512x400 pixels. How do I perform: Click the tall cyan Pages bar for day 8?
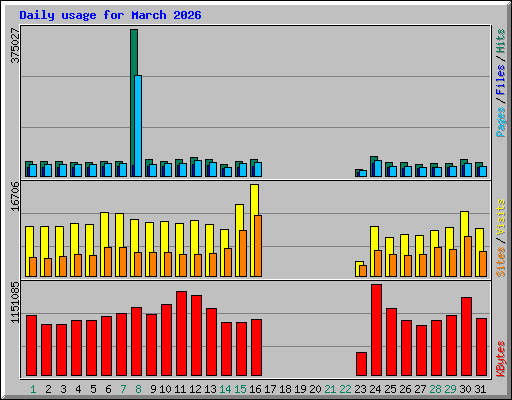(138, 126)
